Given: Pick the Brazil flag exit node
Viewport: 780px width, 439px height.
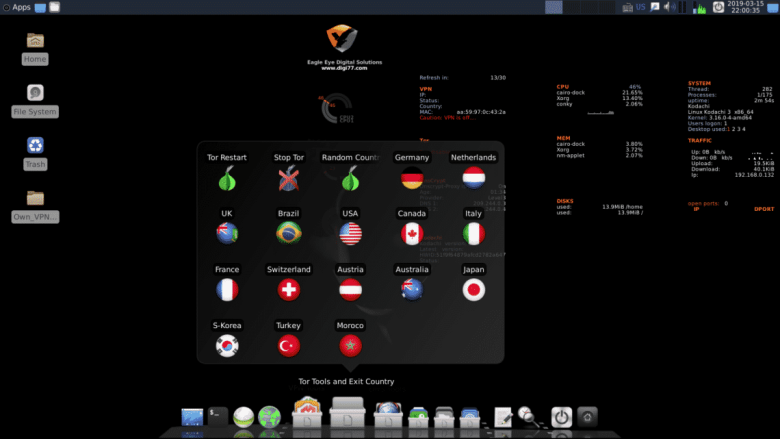Looking at the screenshot, I should (289, 233).
